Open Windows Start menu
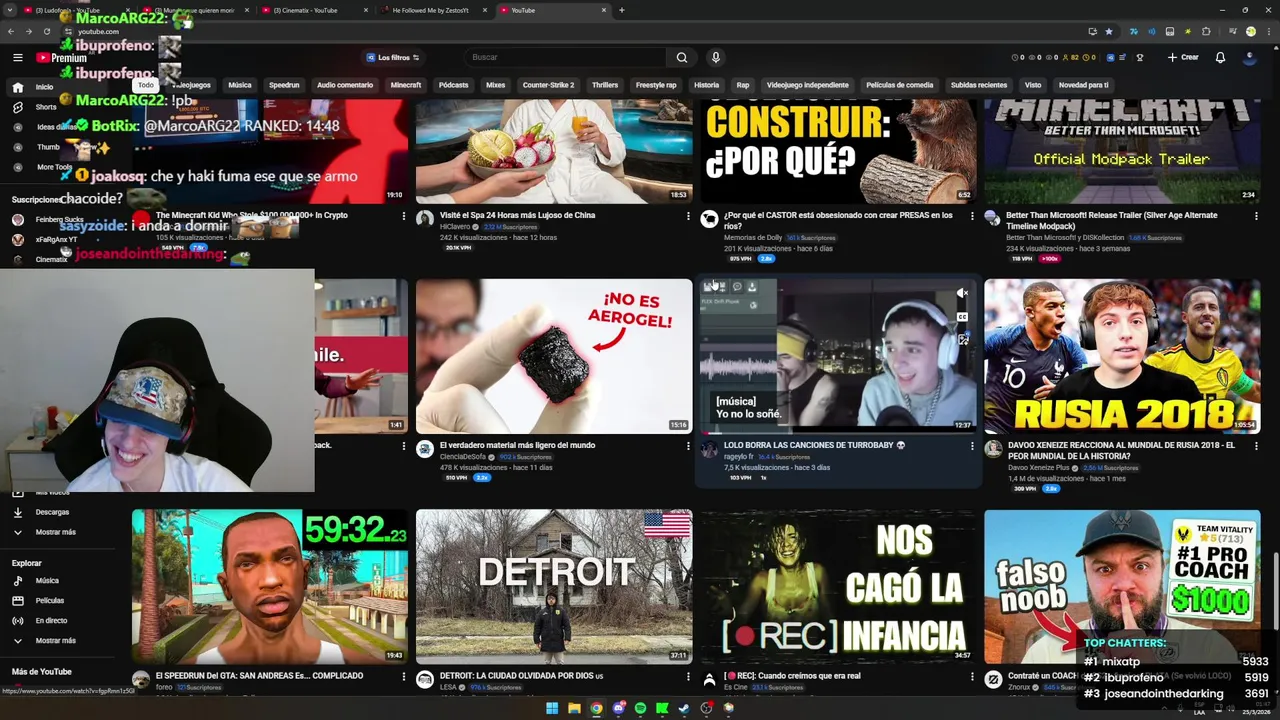The image size is (1280, 720). (551, 708)
